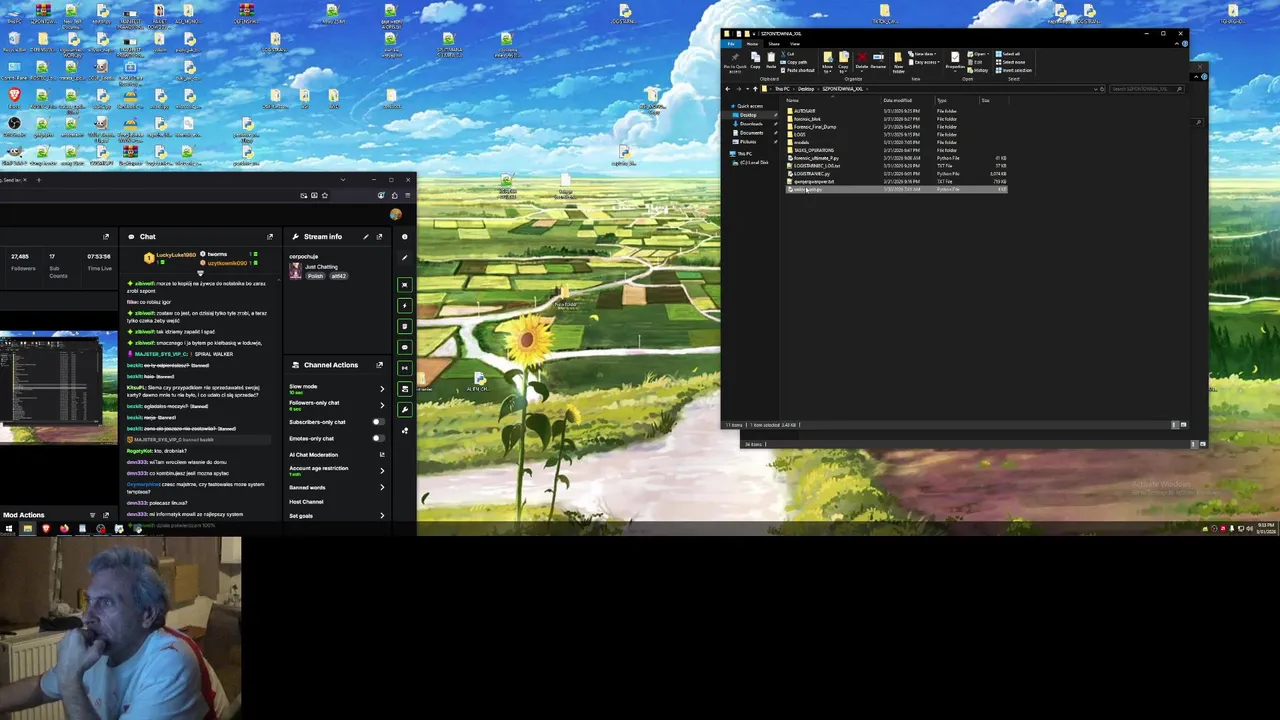Click Edit in the Open group
1280x720 pixels.
(975, 62)
